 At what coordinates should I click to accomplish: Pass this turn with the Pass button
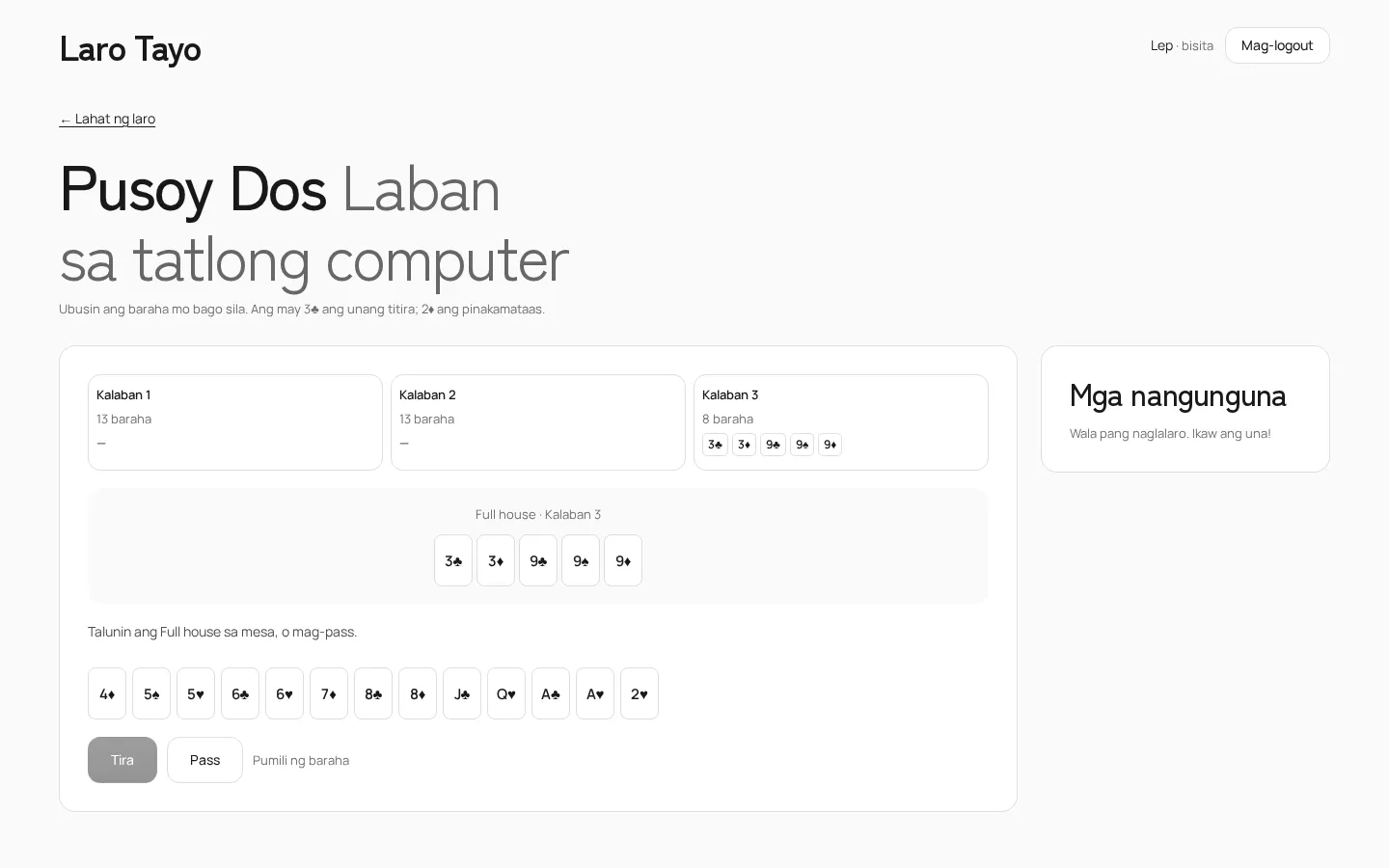click(x=204, y=760)
